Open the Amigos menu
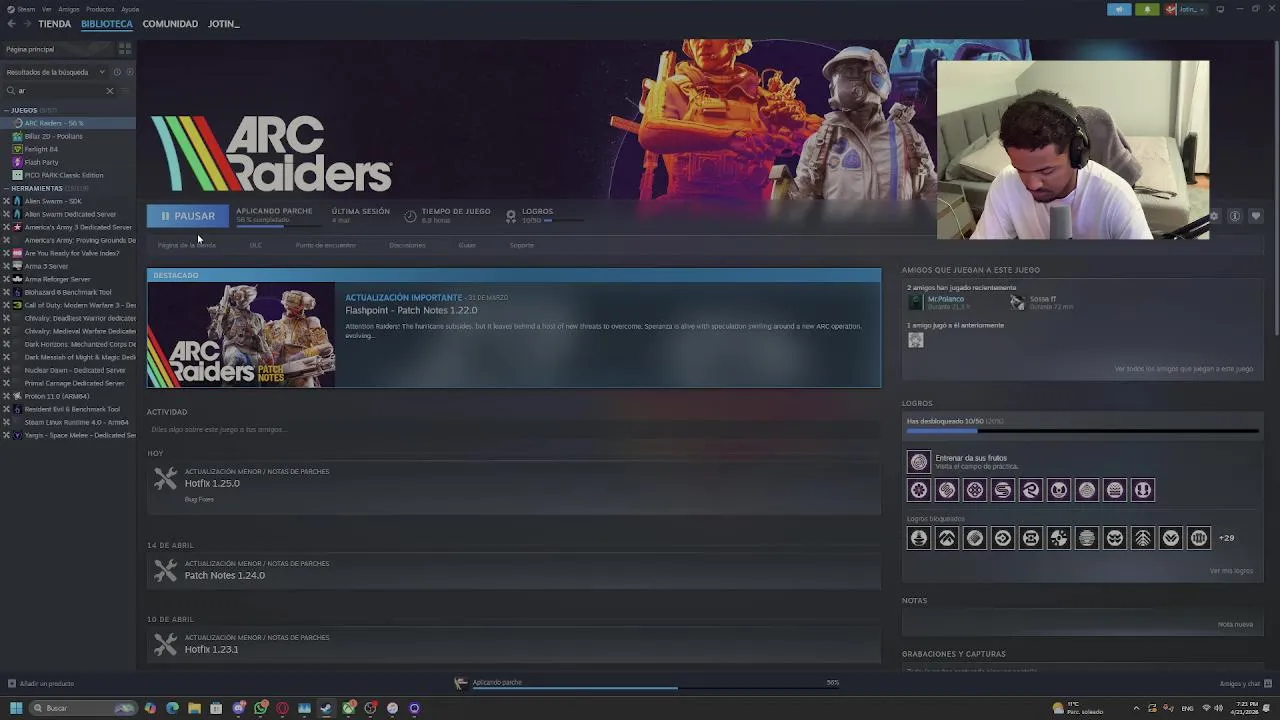 (69, 9)
